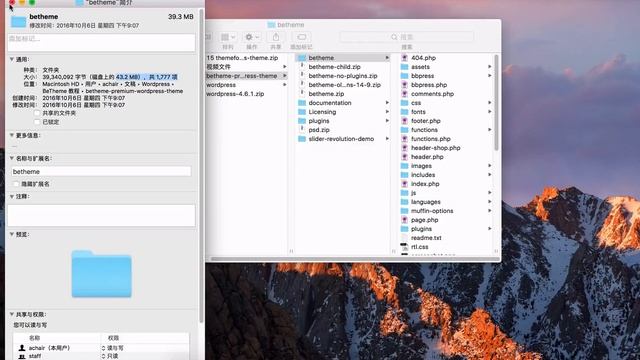Click the documentation folder icon
The width and height of the screenshot is (640, 360).
coord(302,103)
